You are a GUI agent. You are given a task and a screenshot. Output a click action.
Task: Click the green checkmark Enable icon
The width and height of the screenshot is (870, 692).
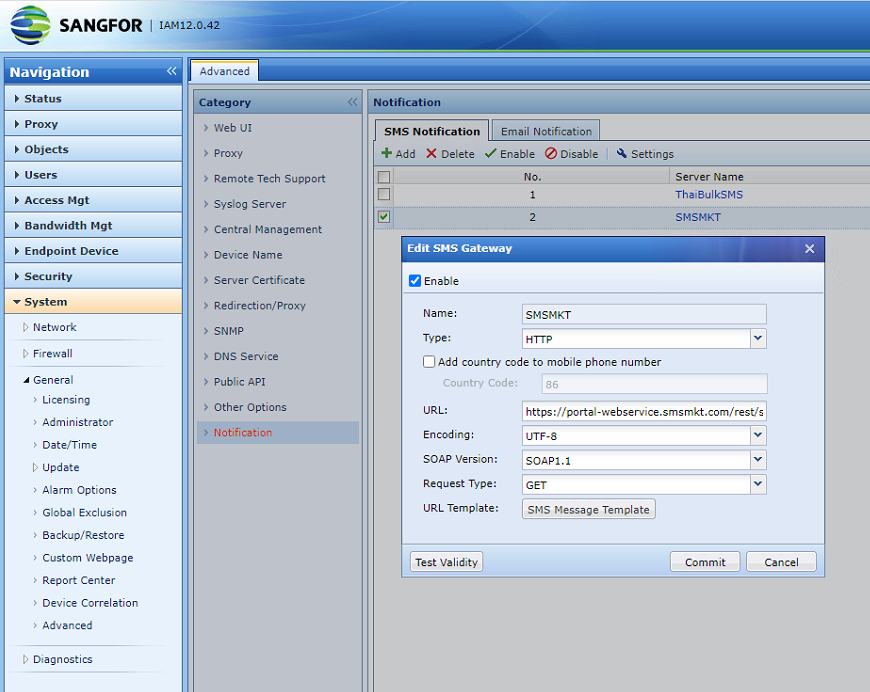click(x=490, y=153)
